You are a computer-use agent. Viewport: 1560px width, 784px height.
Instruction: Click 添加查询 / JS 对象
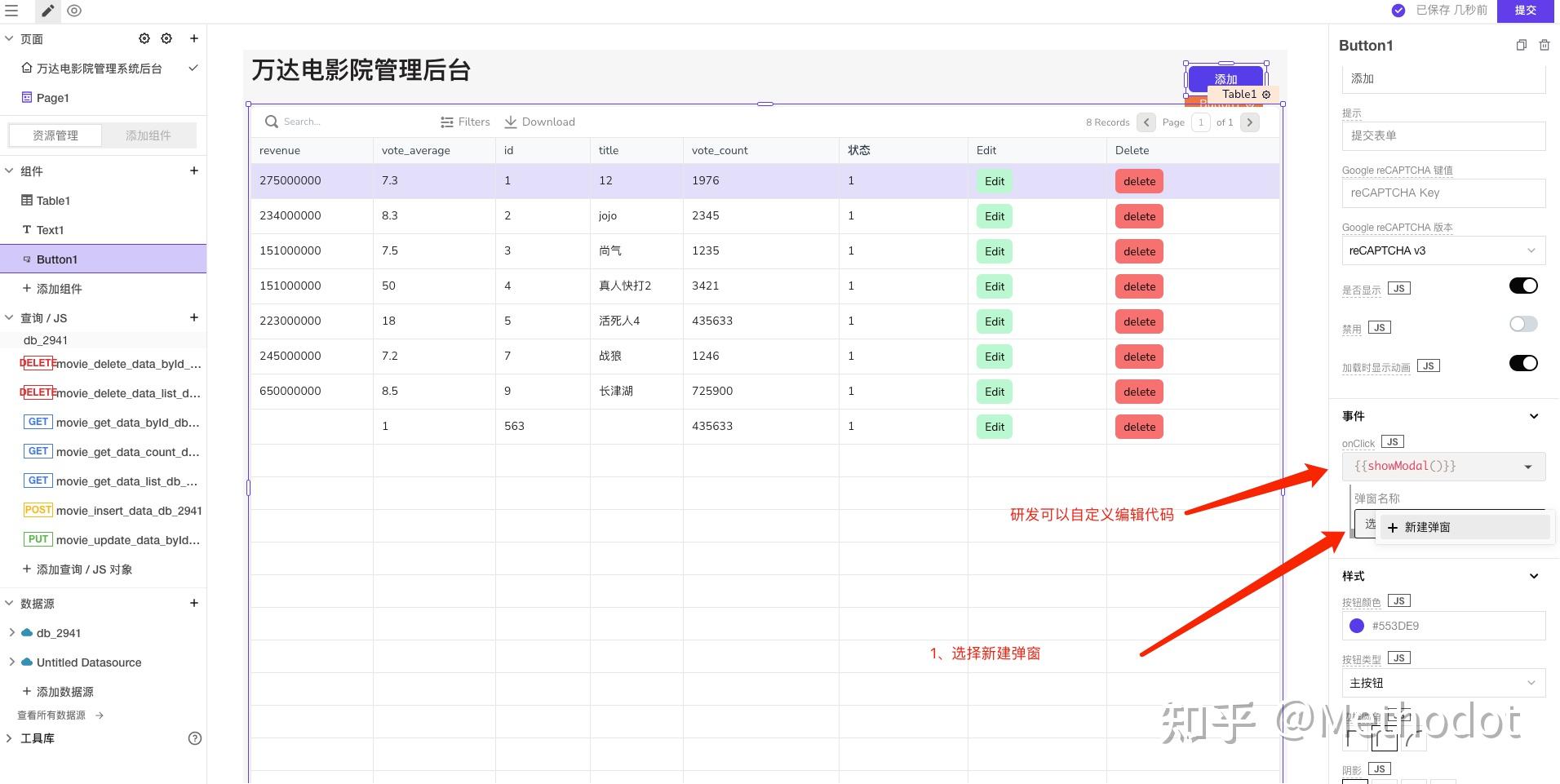click(78, 569)
